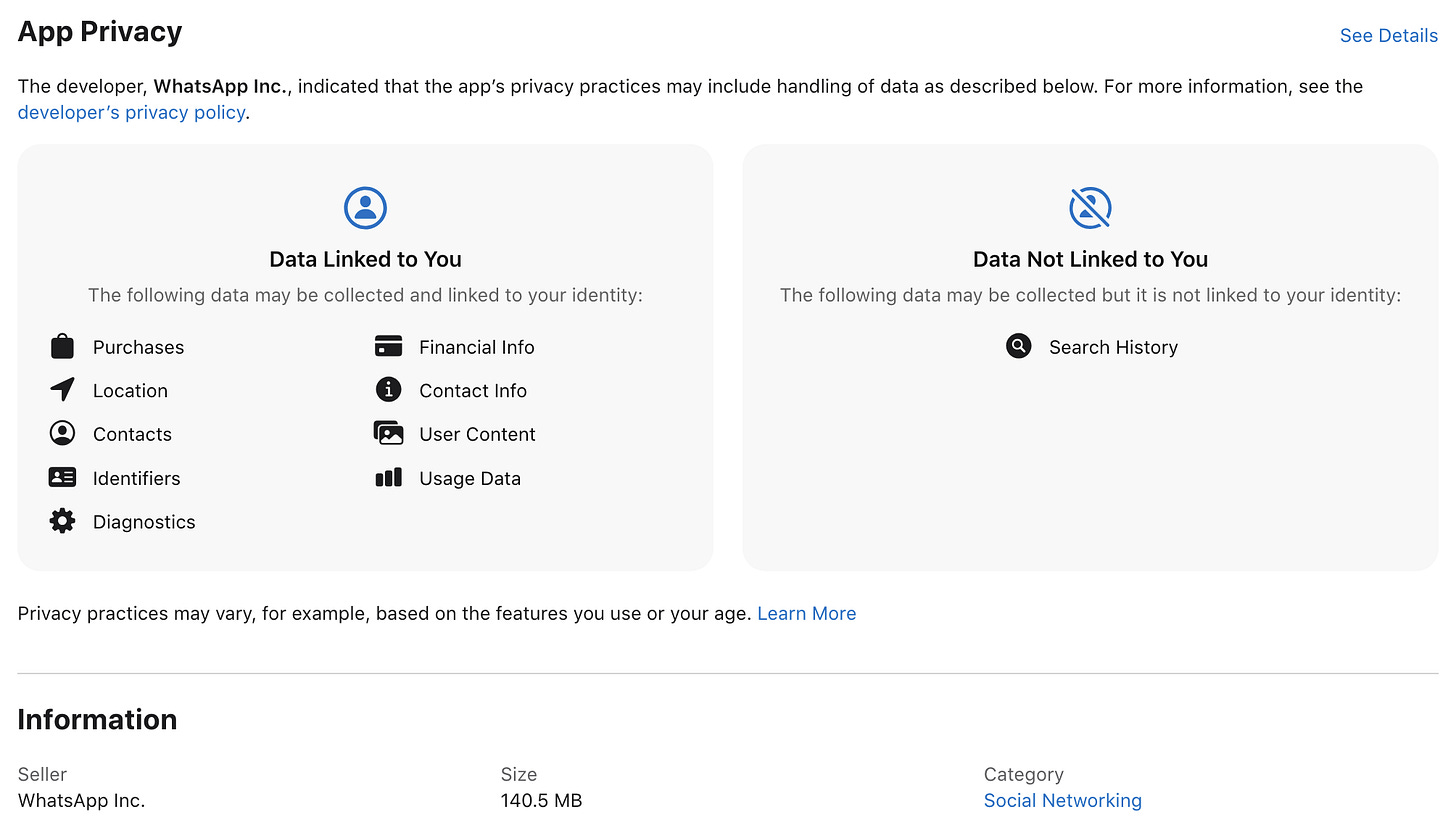
Task: Open the Social Networking category link
Action: pos(1062,800)
